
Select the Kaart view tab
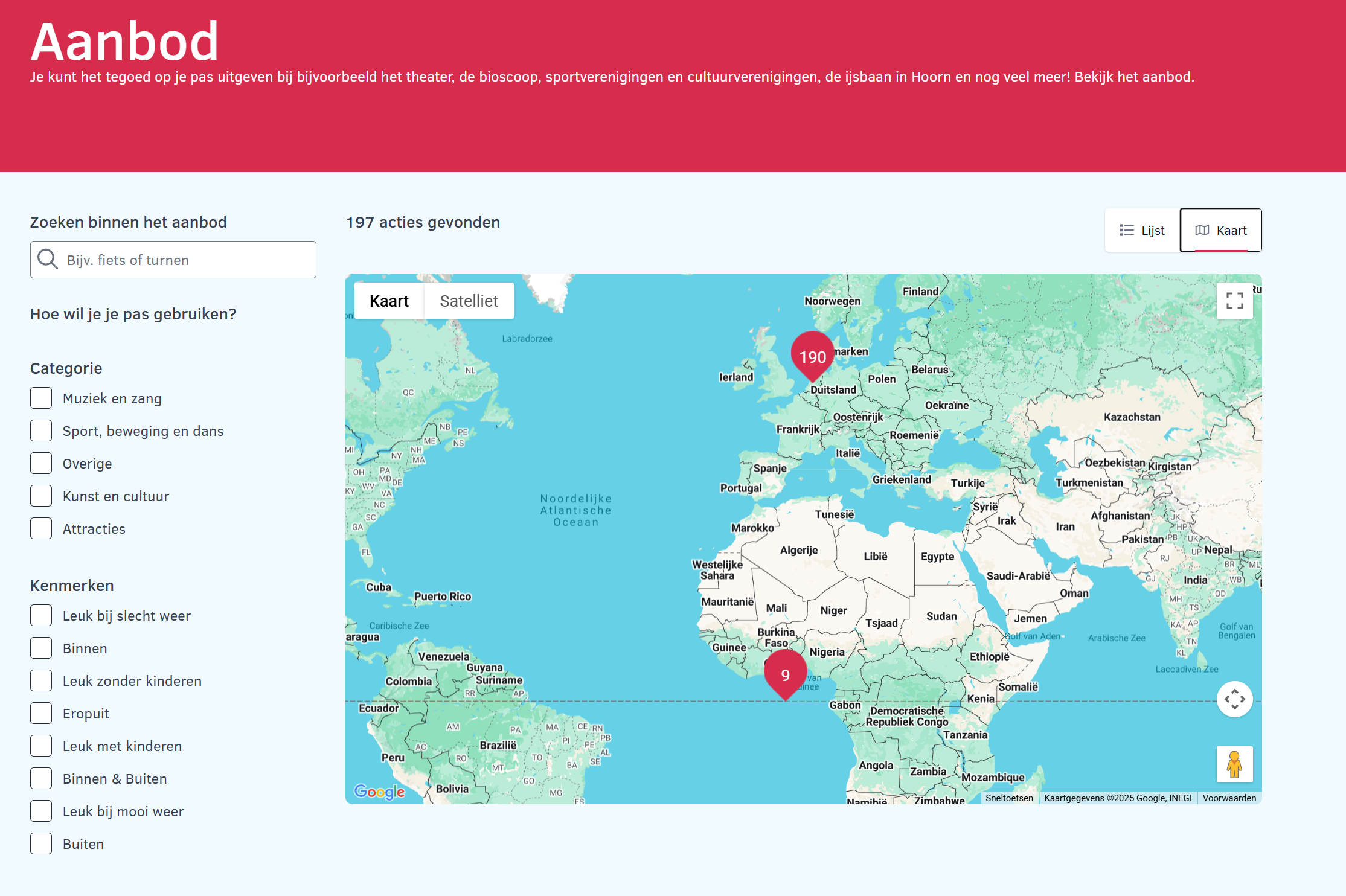coord(1220,230)
